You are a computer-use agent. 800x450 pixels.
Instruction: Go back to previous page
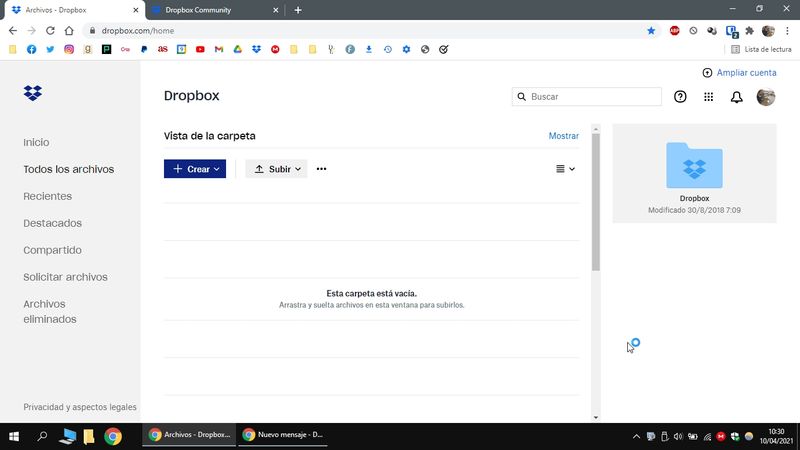[13, 31]
